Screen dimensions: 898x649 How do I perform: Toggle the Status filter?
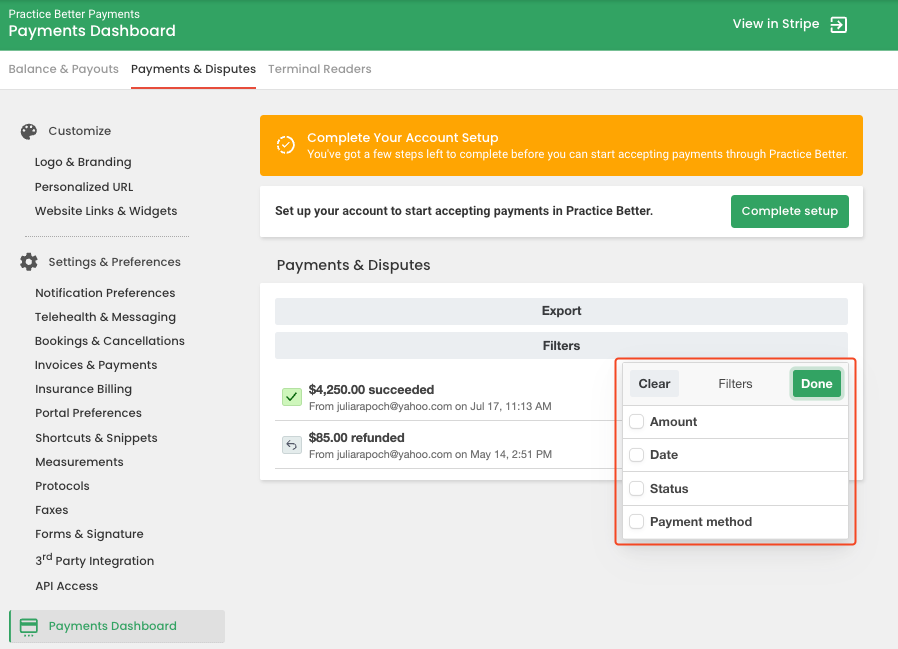[636, 488]
